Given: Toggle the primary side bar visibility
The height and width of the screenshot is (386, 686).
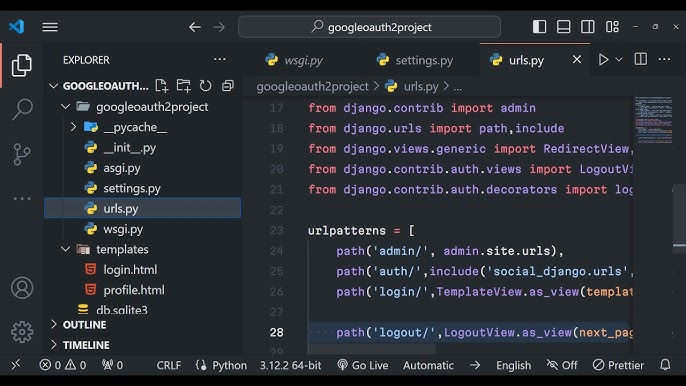Looking at the screenshot, I should (539, 27).
